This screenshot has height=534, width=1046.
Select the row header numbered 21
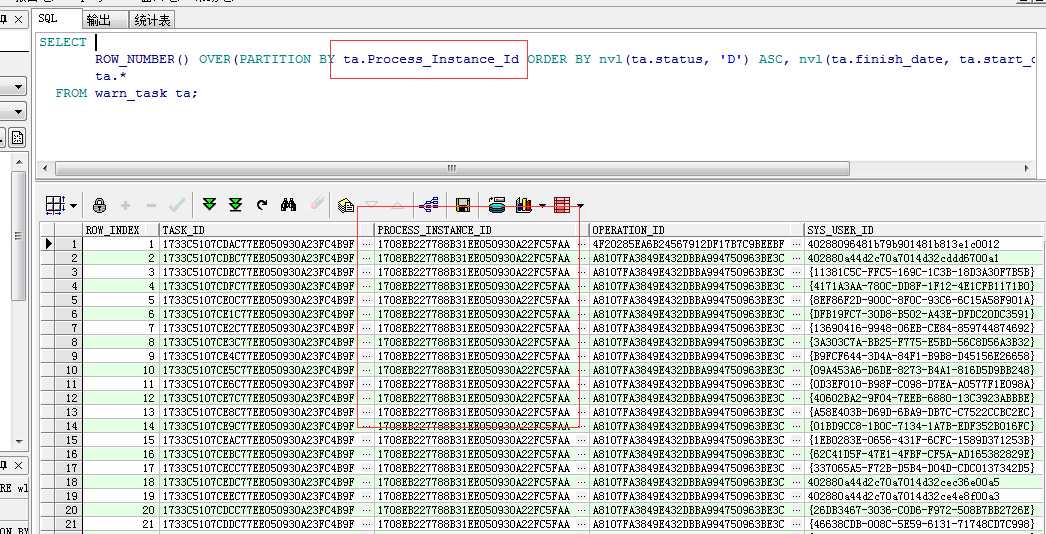(x=68, y=525)
